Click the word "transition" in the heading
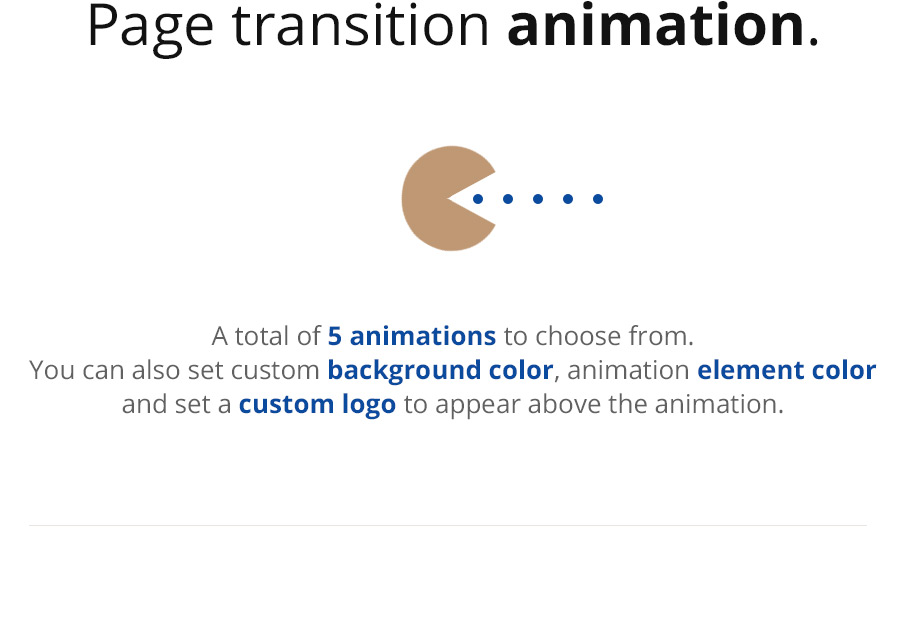Screen dimensions: 900x626 360,26
